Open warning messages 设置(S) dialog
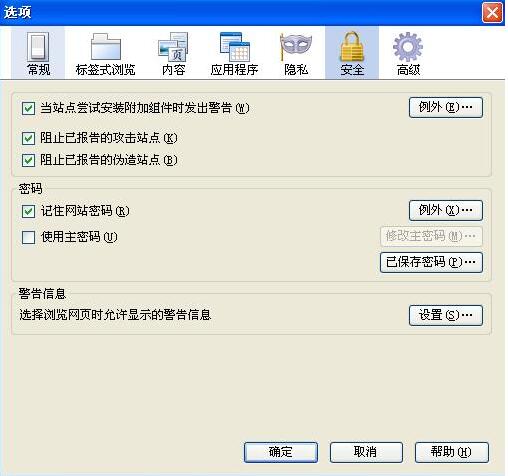This screenshot has height=476, width=508. coord(446,315)
